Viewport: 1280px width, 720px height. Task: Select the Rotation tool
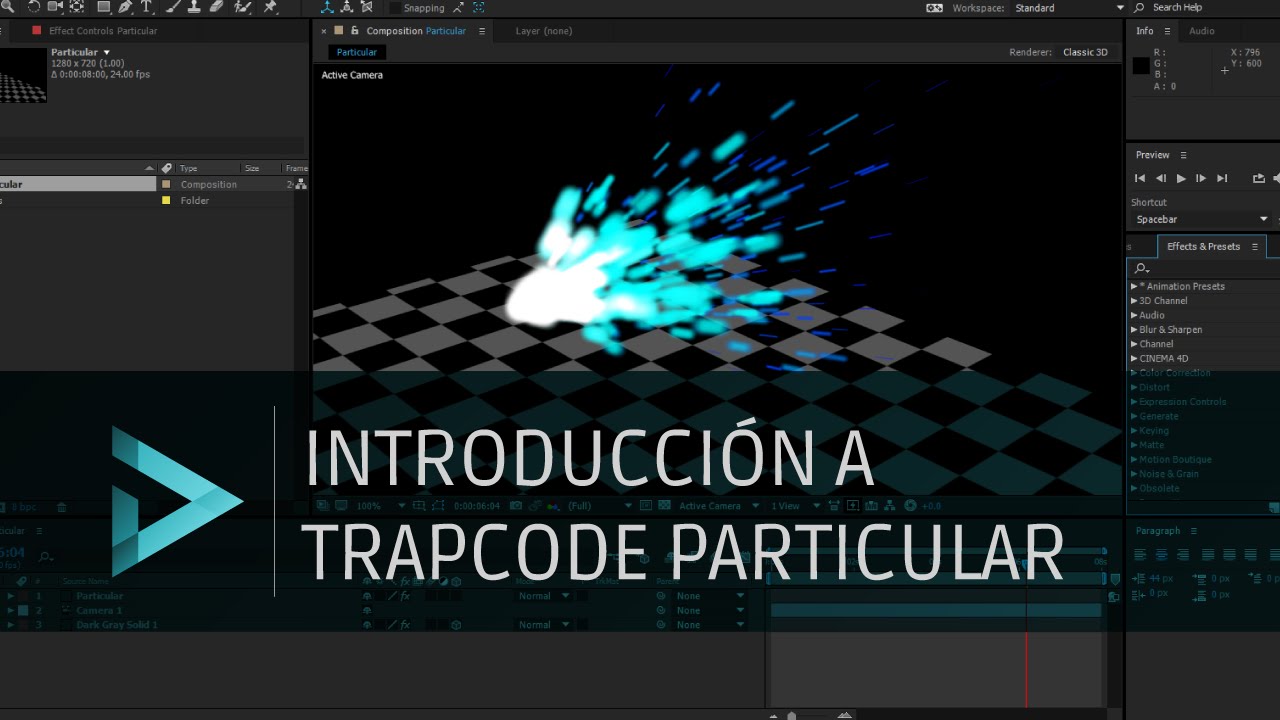[x=33, y=7]
